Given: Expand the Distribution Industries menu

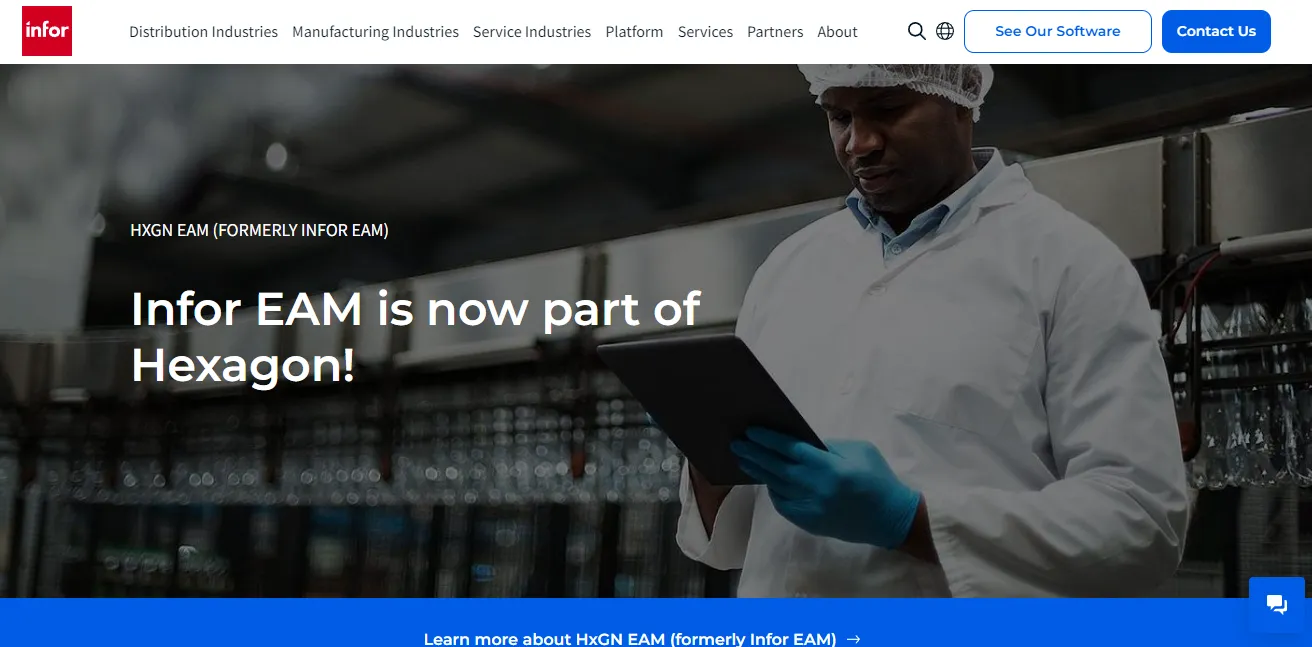Looking at the screenshot, I should (203, 32).
